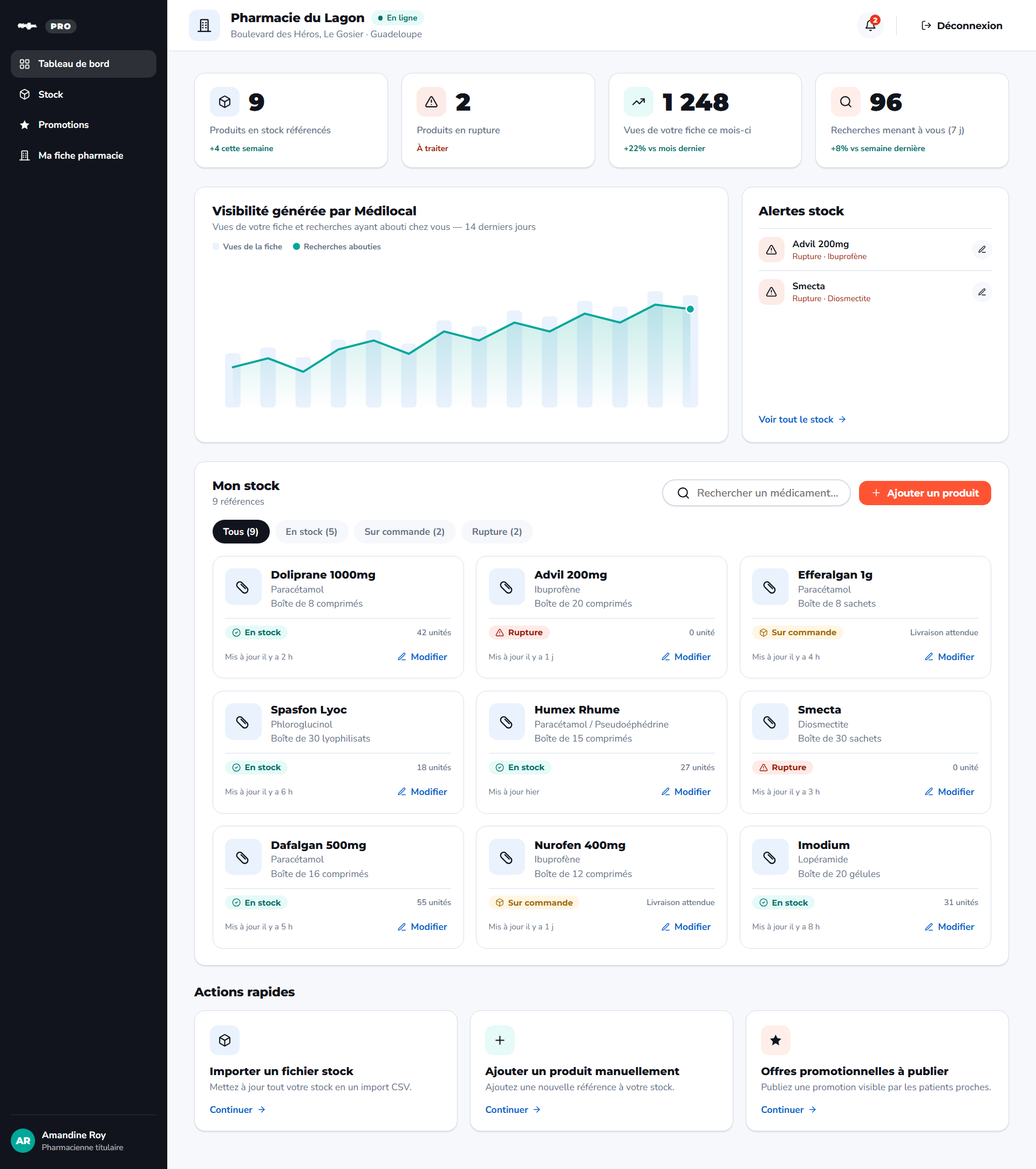Click the box icon on Importer un fichier stock

coord(224,1040)
